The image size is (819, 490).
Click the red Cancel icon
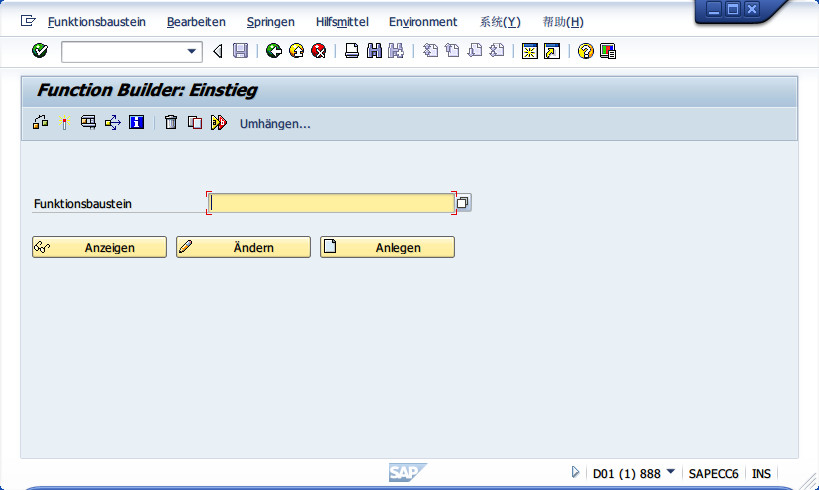point(319,51)
